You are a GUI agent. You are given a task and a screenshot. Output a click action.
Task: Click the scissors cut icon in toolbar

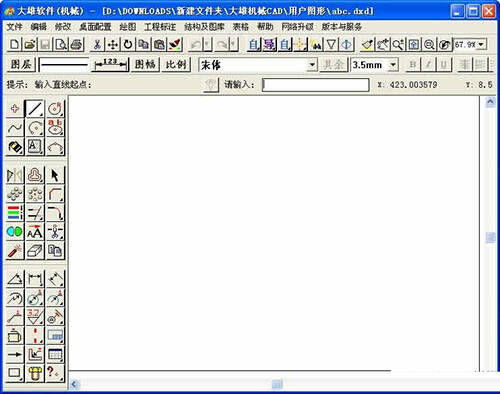tap(97, 44)
